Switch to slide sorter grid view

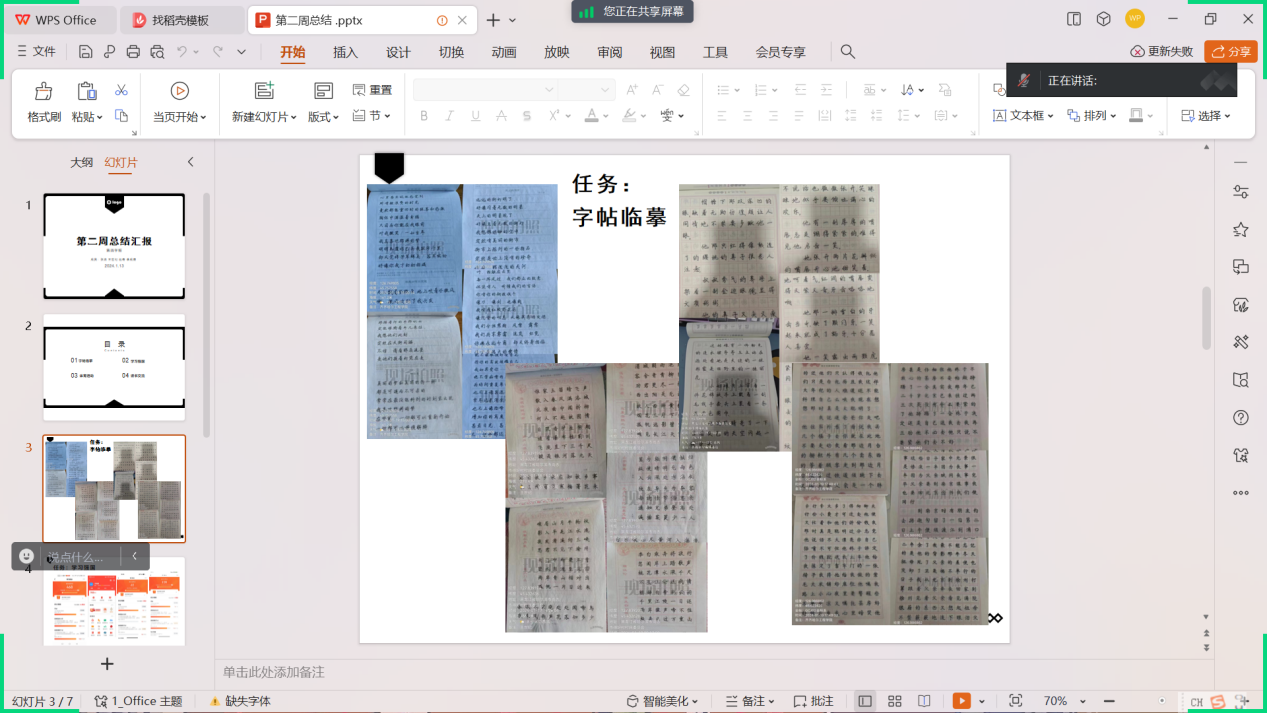coord(895,701)
